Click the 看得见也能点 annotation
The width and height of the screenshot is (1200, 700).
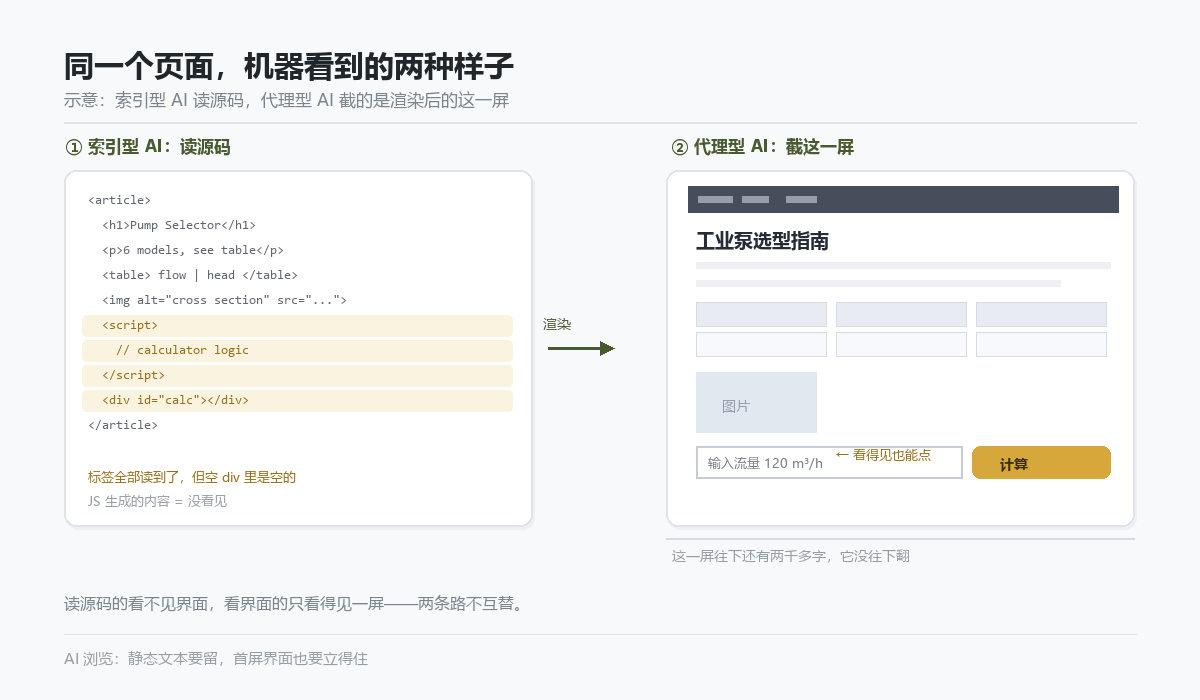(883, 455)
